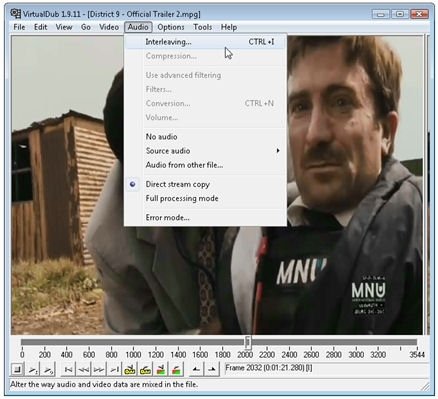Open the Help menu

[229, 27]
